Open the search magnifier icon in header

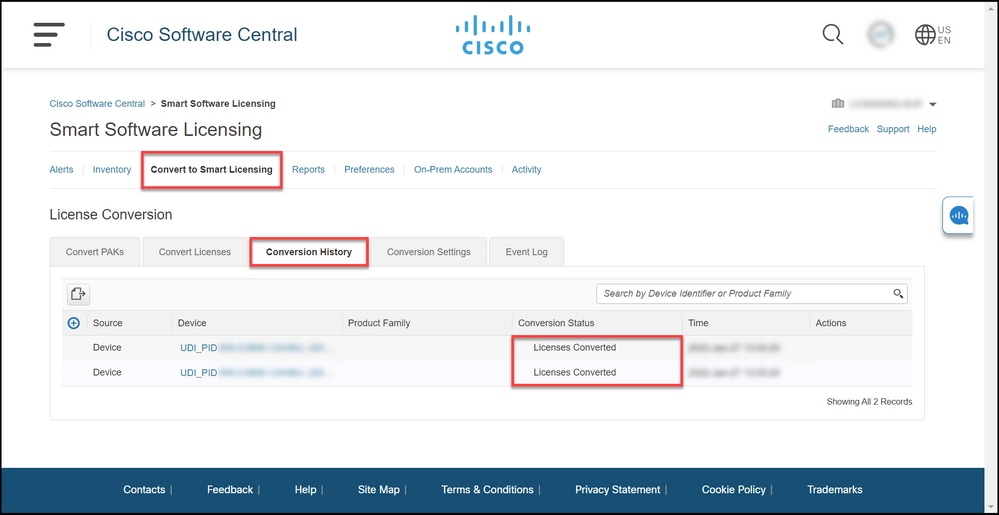[832, 34]
